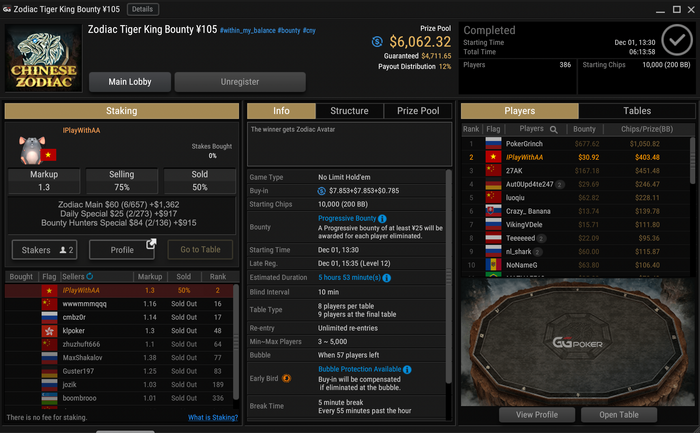Click Go to Table button
This screenshot has height=433, width=700.
[x=200, y=250]
